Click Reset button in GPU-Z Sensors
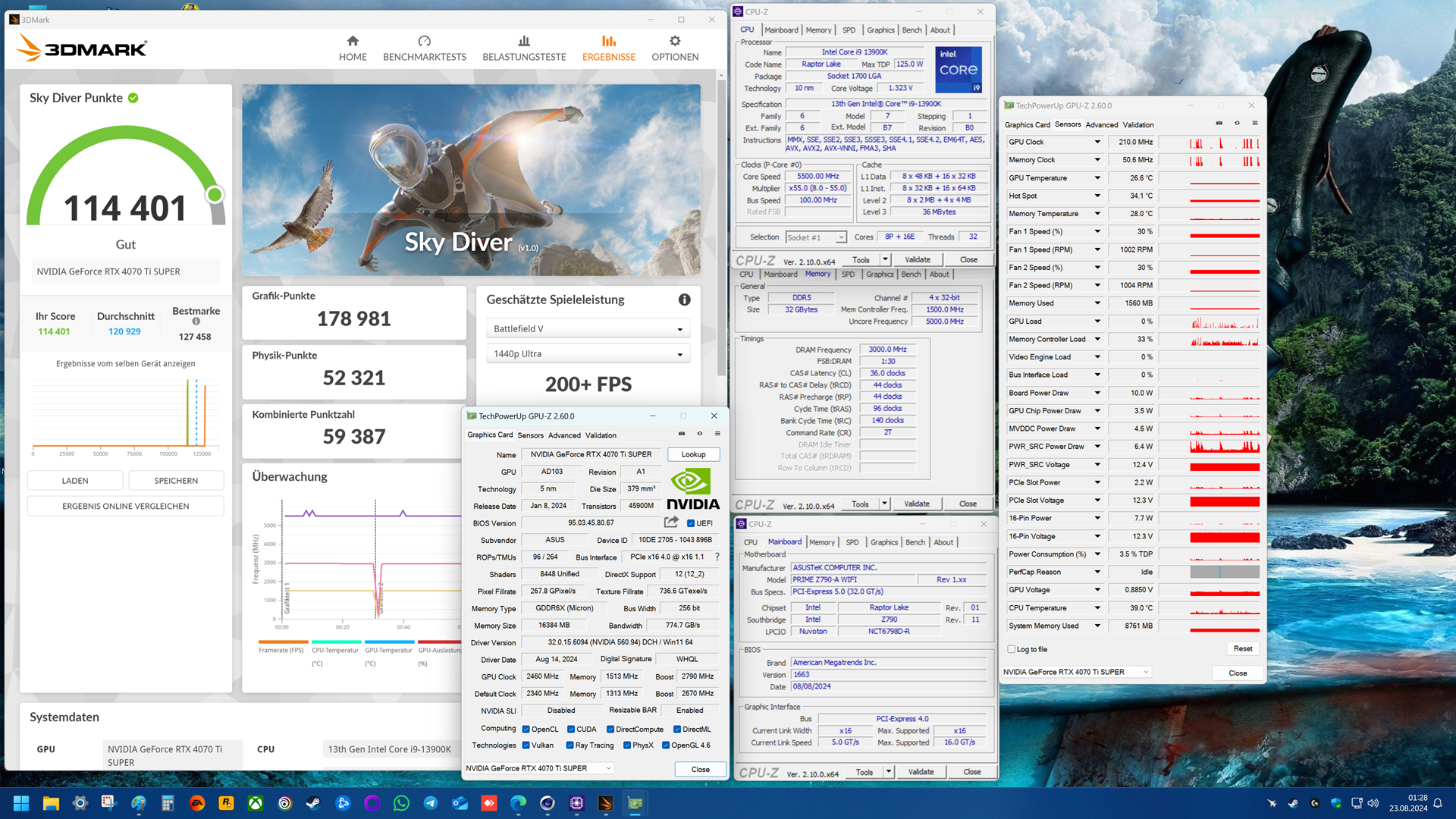1456x819 pixels. (1243, 648)
